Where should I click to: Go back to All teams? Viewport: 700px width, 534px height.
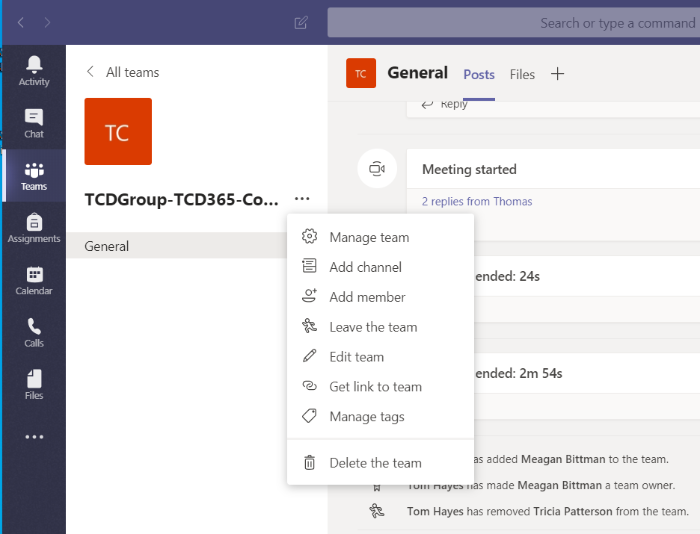pyautogui.click(x=122, y=72)
